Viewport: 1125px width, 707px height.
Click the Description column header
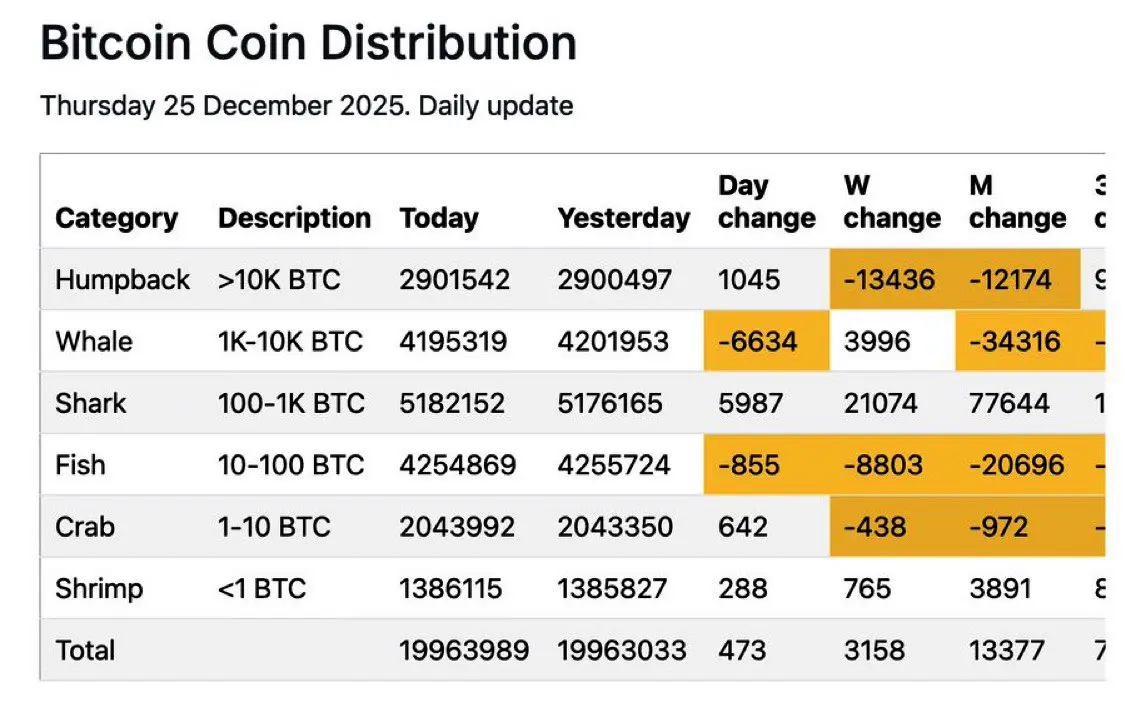tap(294, 218)
